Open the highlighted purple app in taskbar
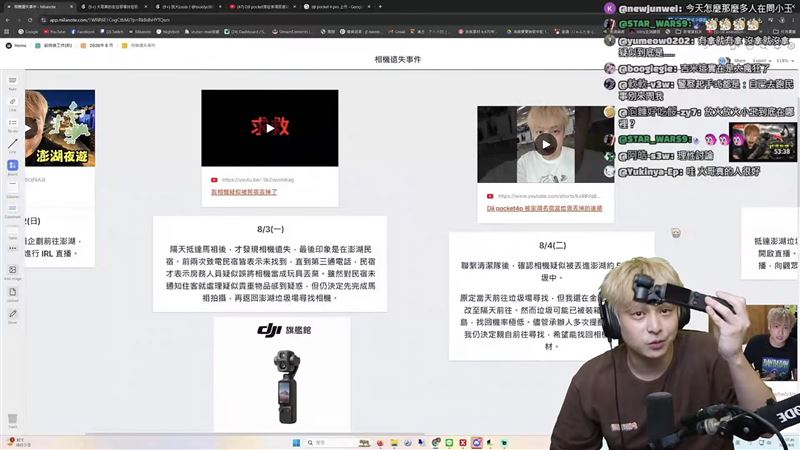800x450 pixels. tap(477, 442)
